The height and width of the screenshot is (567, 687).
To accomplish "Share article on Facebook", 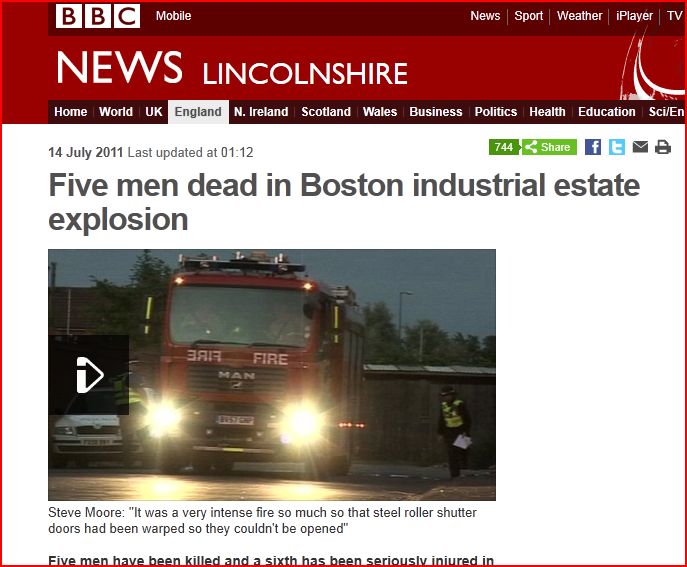I will coord(593,147).
